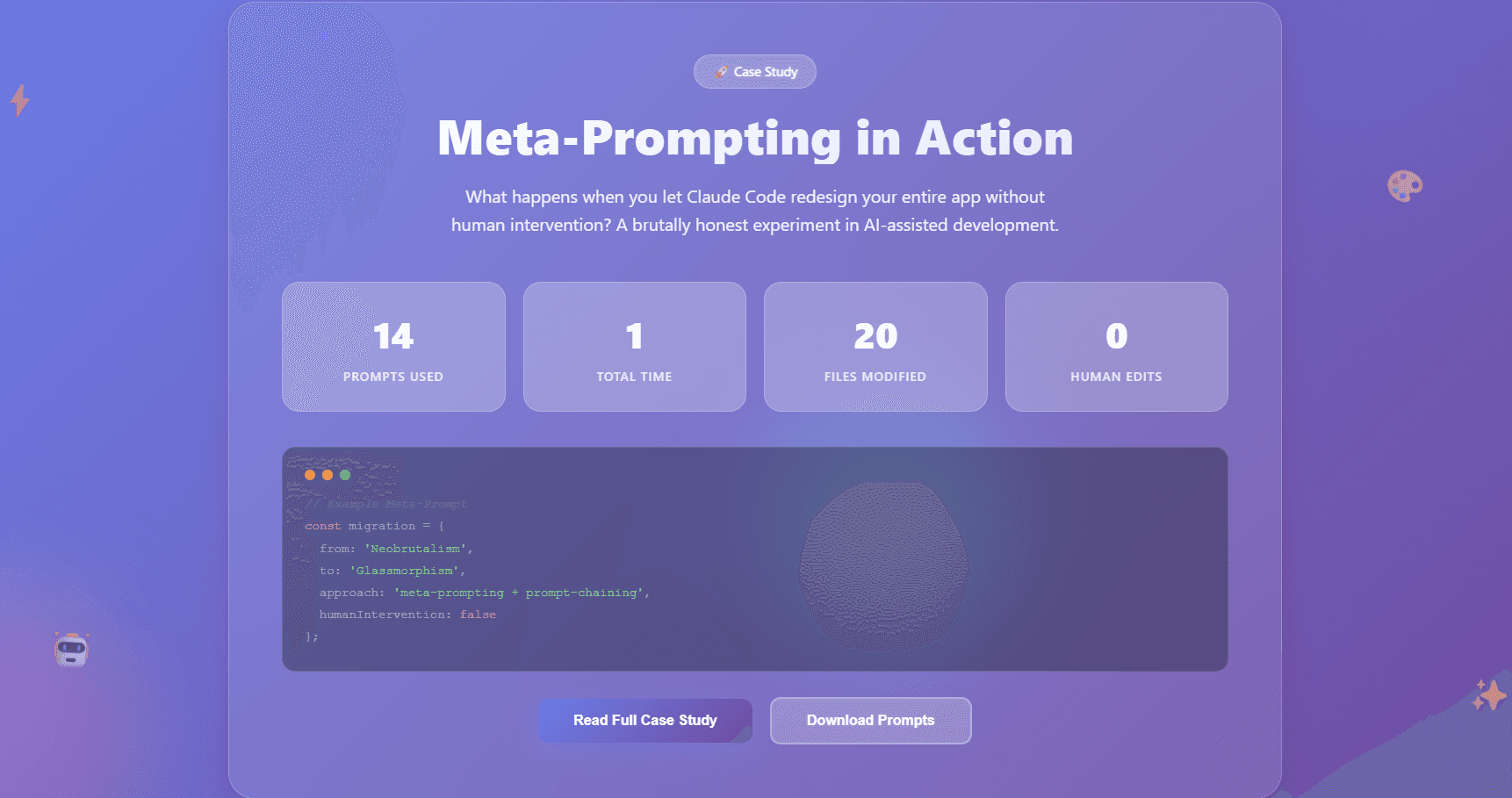Select the '14 Prompts Used' stat card
Image resolution: width=1512 pixels, height=798 pixels.
(x=392, y=346)
